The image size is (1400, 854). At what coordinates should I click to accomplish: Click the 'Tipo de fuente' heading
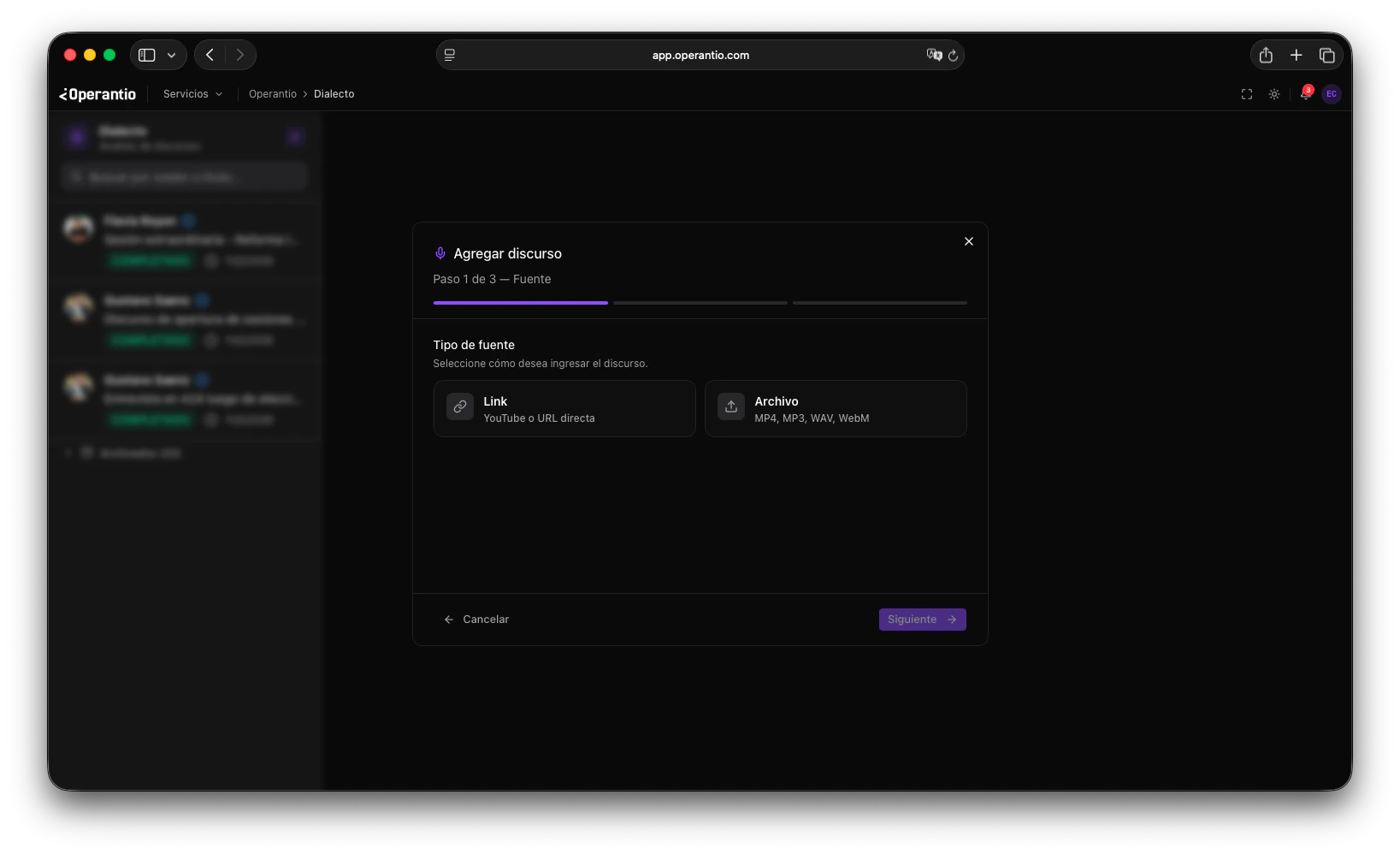pos(474,345)
